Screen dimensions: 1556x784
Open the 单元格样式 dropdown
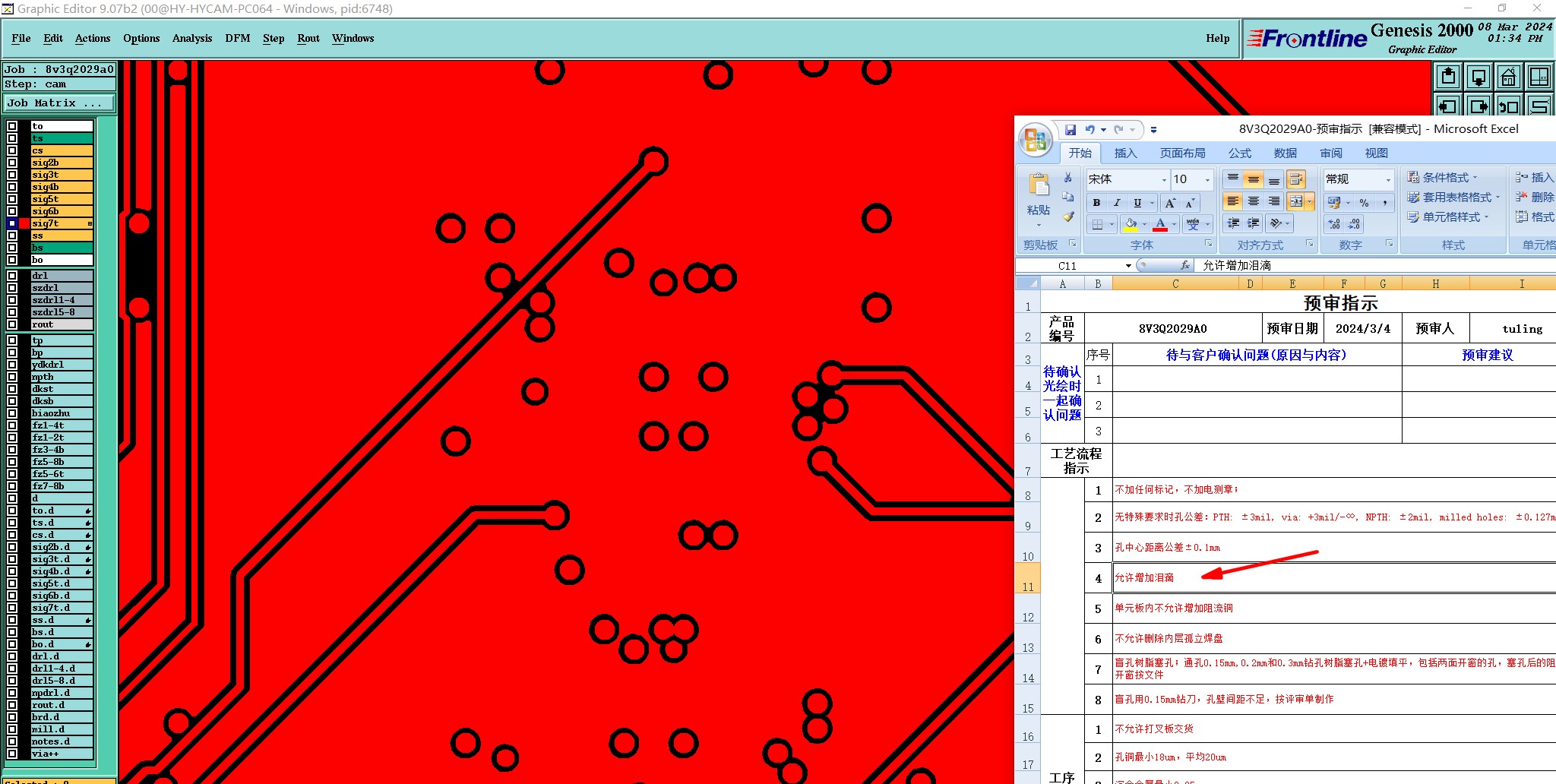[1448, 217]
